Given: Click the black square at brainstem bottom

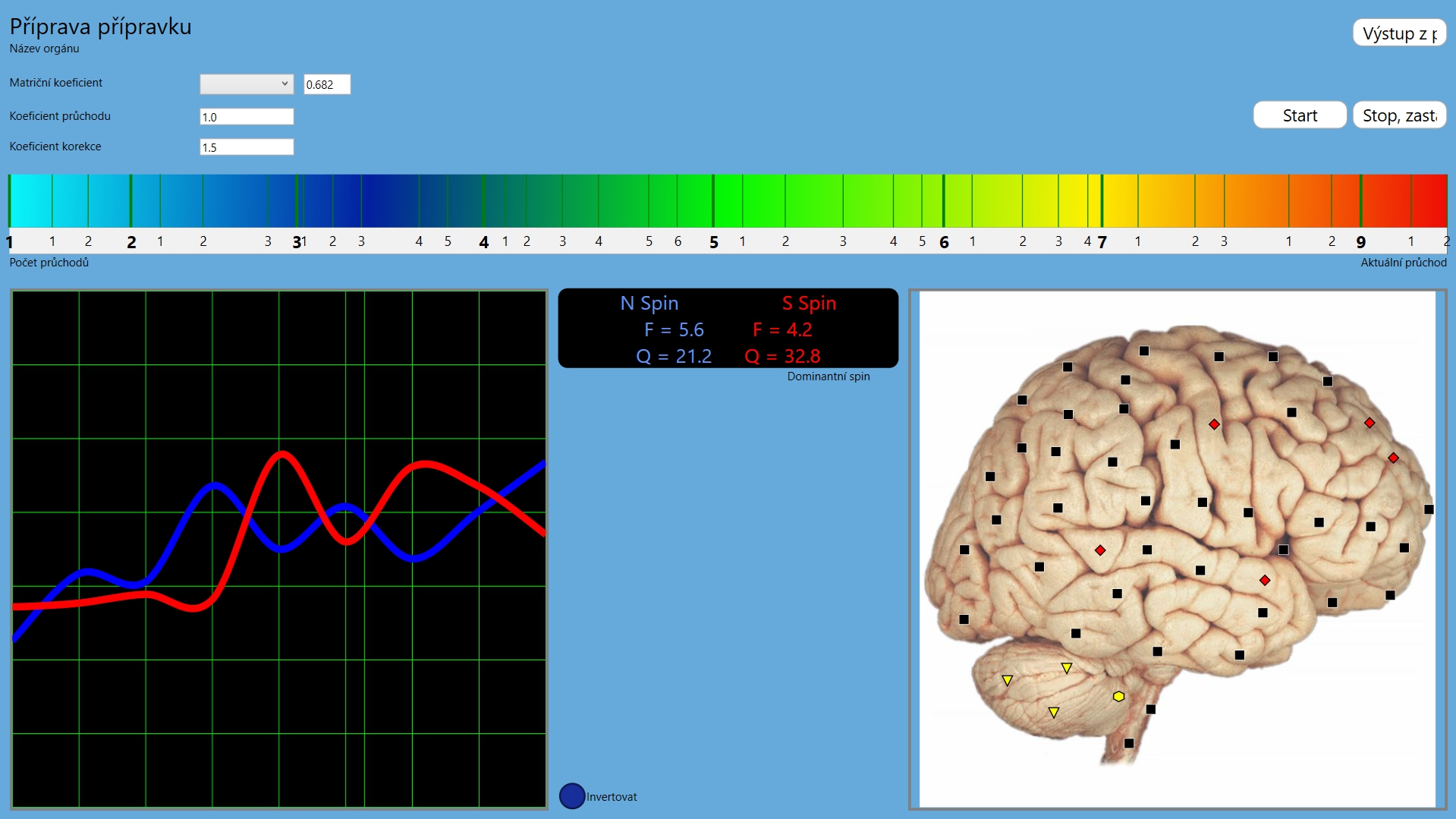Looking at the screenshot, I should [1129, 743].
